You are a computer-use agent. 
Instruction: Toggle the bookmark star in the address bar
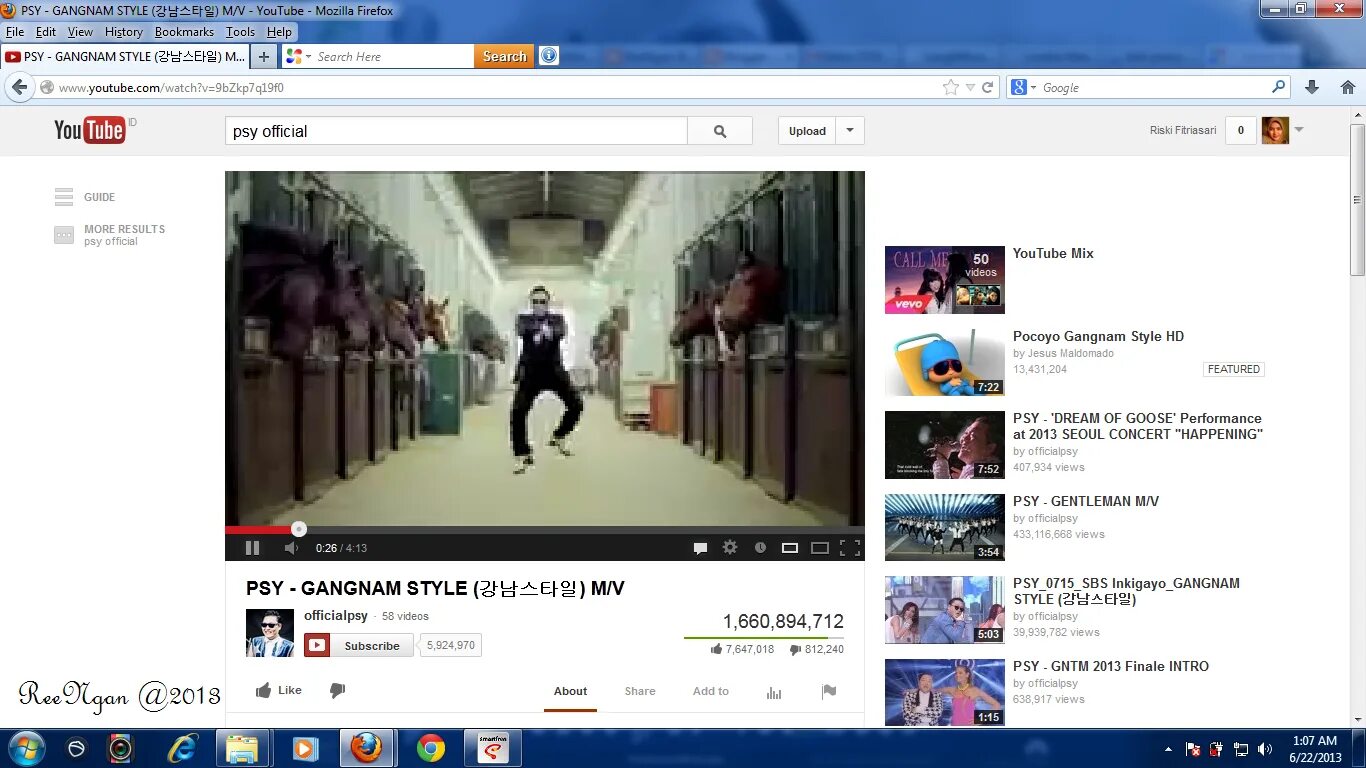[x=952, y=87]
